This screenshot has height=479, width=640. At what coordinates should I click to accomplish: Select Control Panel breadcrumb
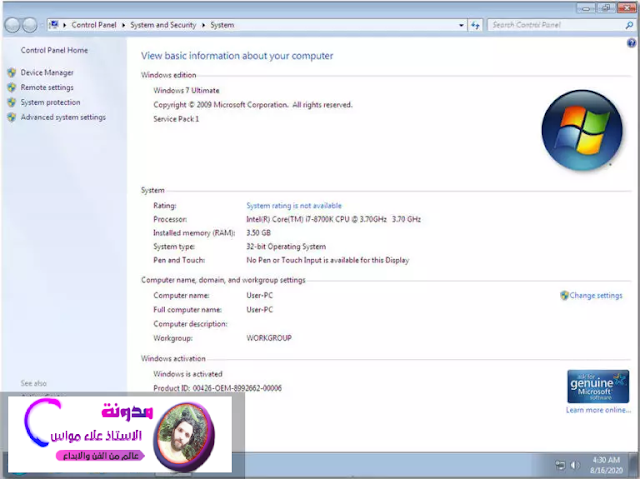[94, 25]
